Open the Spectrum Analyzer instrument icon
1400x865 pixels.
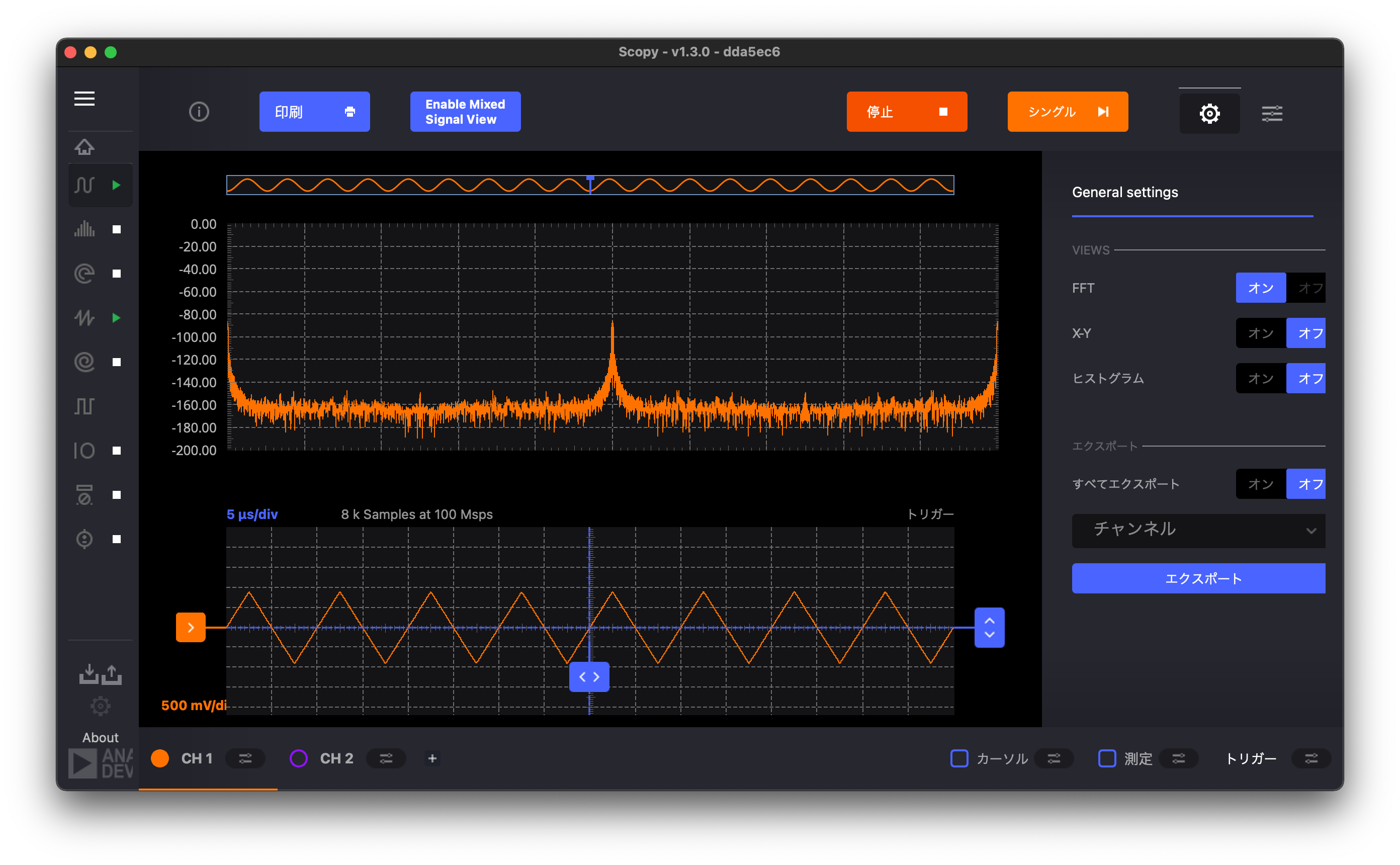pos(84,229)
